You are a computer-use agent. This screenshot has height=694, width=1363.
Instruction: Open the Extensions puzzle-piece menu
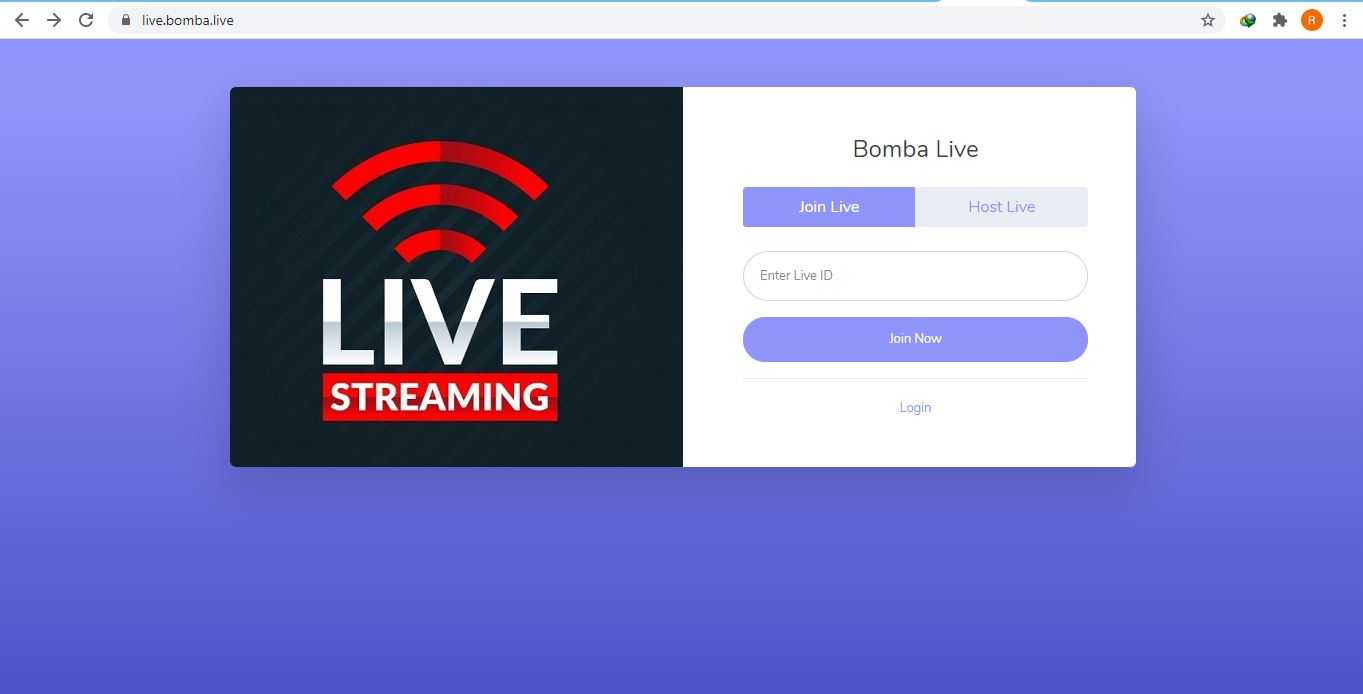[x=1280, y=20]
